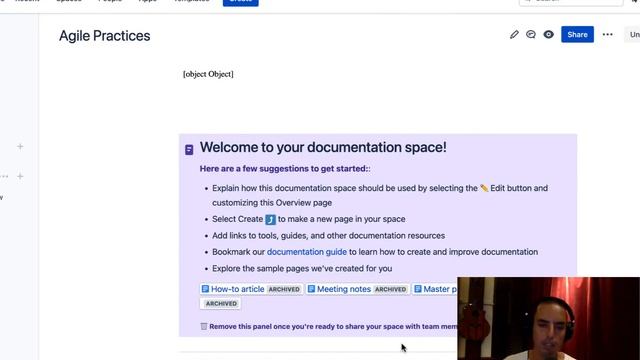This screenshot has height=360, width=640.
Task: Open the More actions ellipsis menu next to Share
Action: [607, 35]
